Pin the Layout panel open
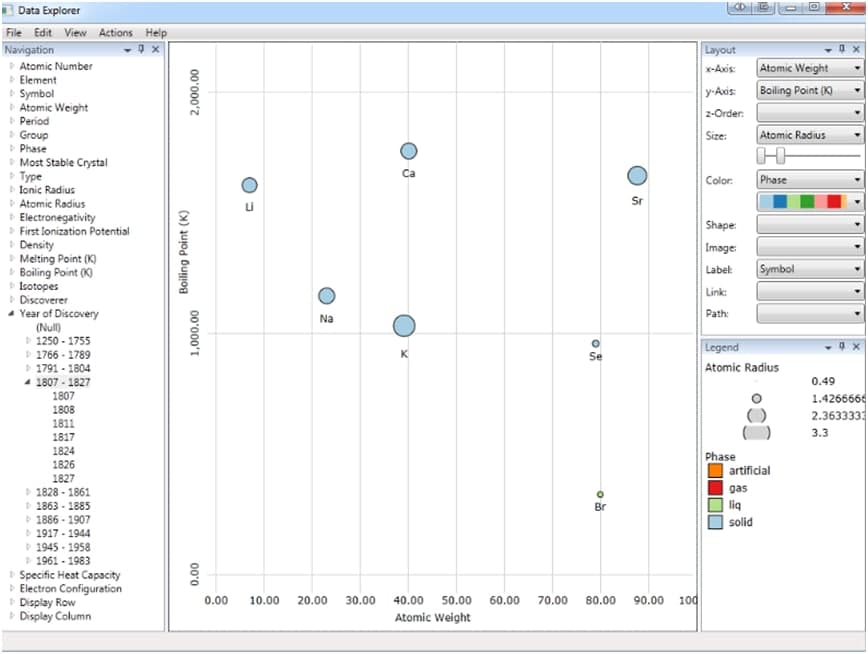Screen dimensions: 868x654 coord(842,49)
